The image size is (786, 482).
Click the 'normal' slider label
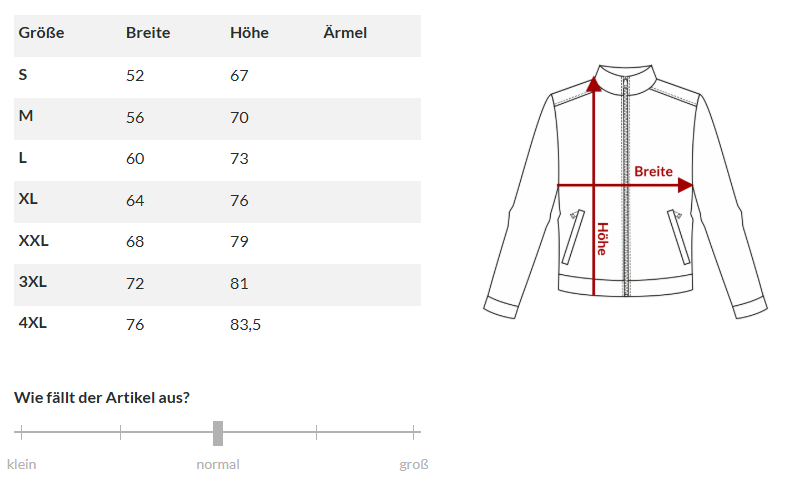point(218,464)
